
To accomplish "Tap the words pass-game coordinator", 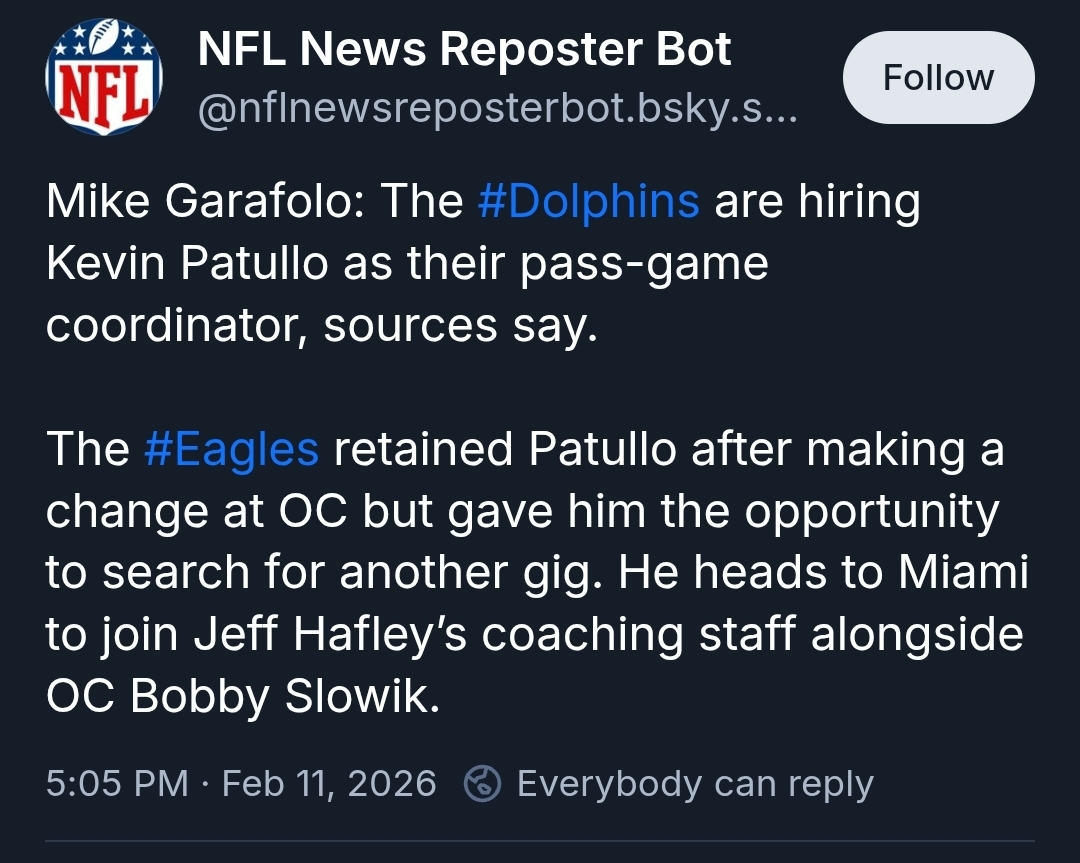I will tap(407, 295).
